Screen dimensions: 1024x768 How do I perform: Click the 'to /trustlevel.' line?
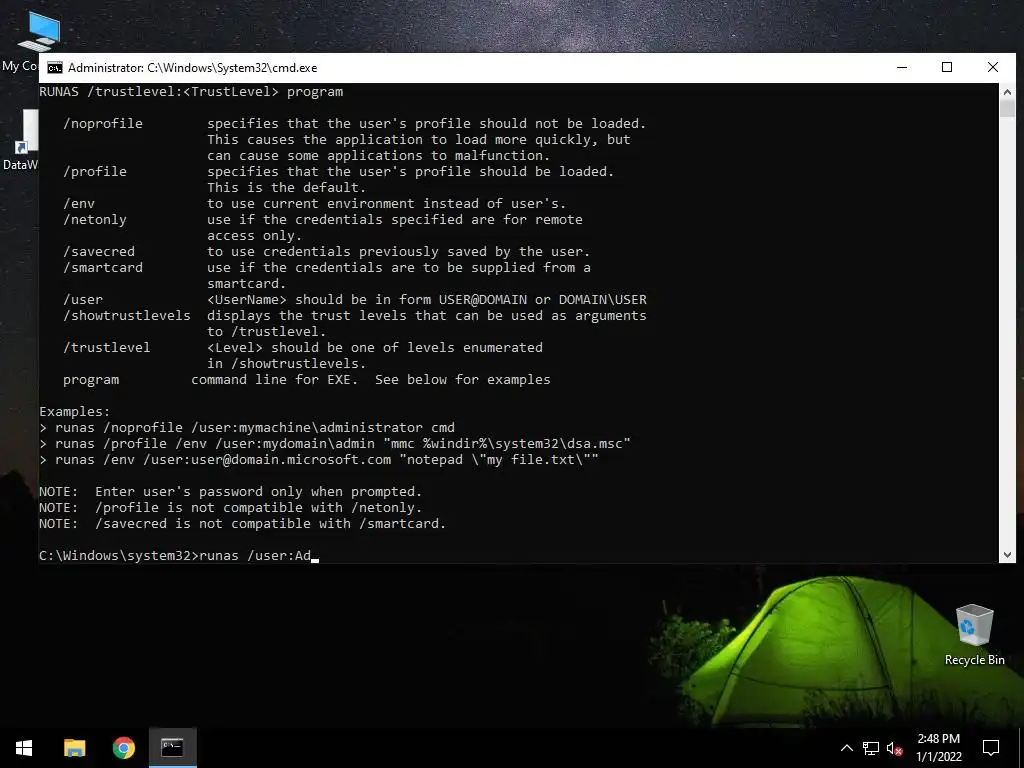coord(266,332)
